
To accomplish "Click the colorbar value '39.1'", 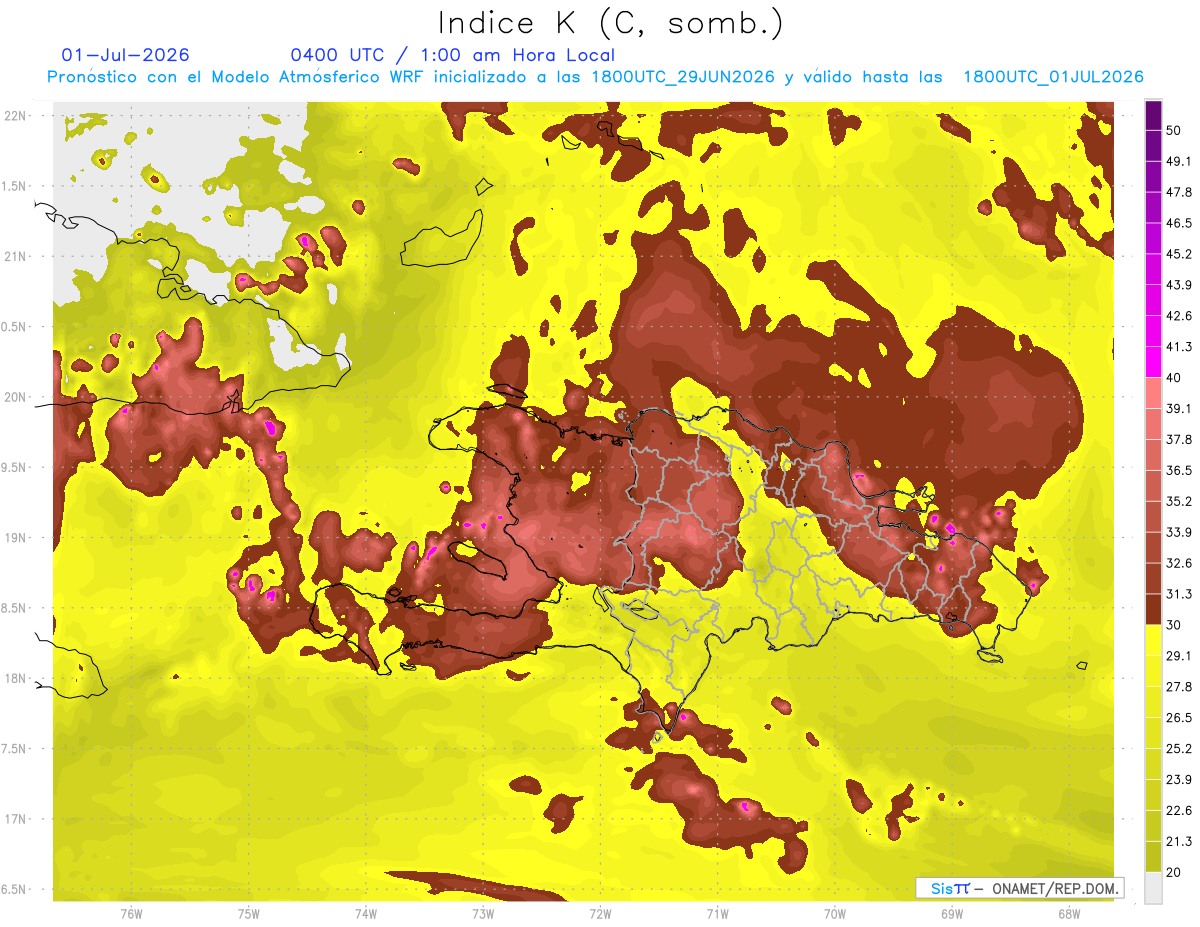I will click(1179, 408).
